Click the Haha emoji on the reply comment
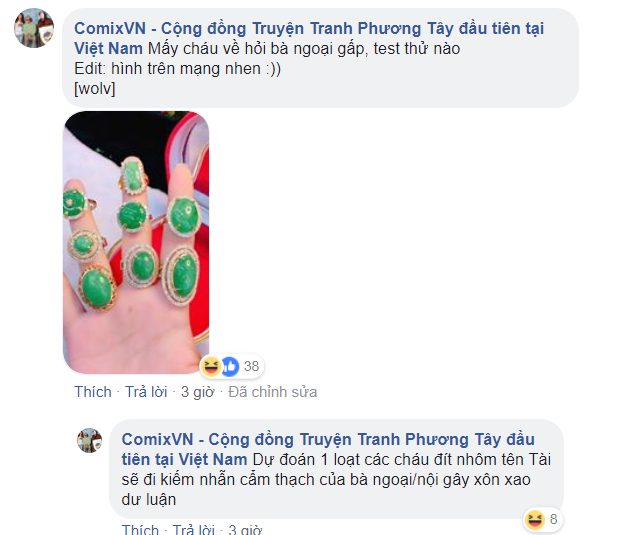This screenshot has width=624, height=535. [534, 519]
